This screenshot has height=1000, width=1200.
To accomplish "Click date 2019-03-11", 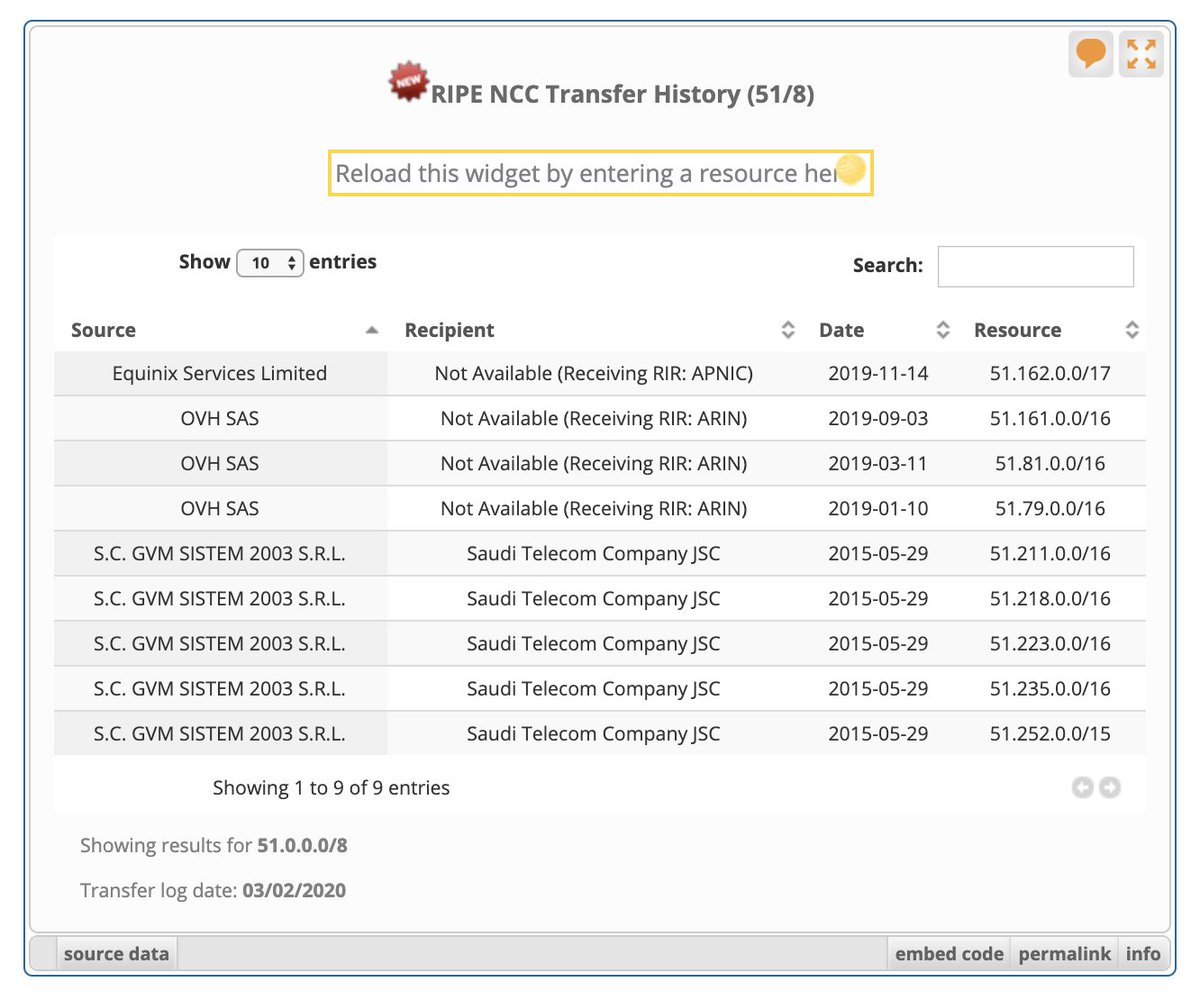I will [x=878, y=463].
